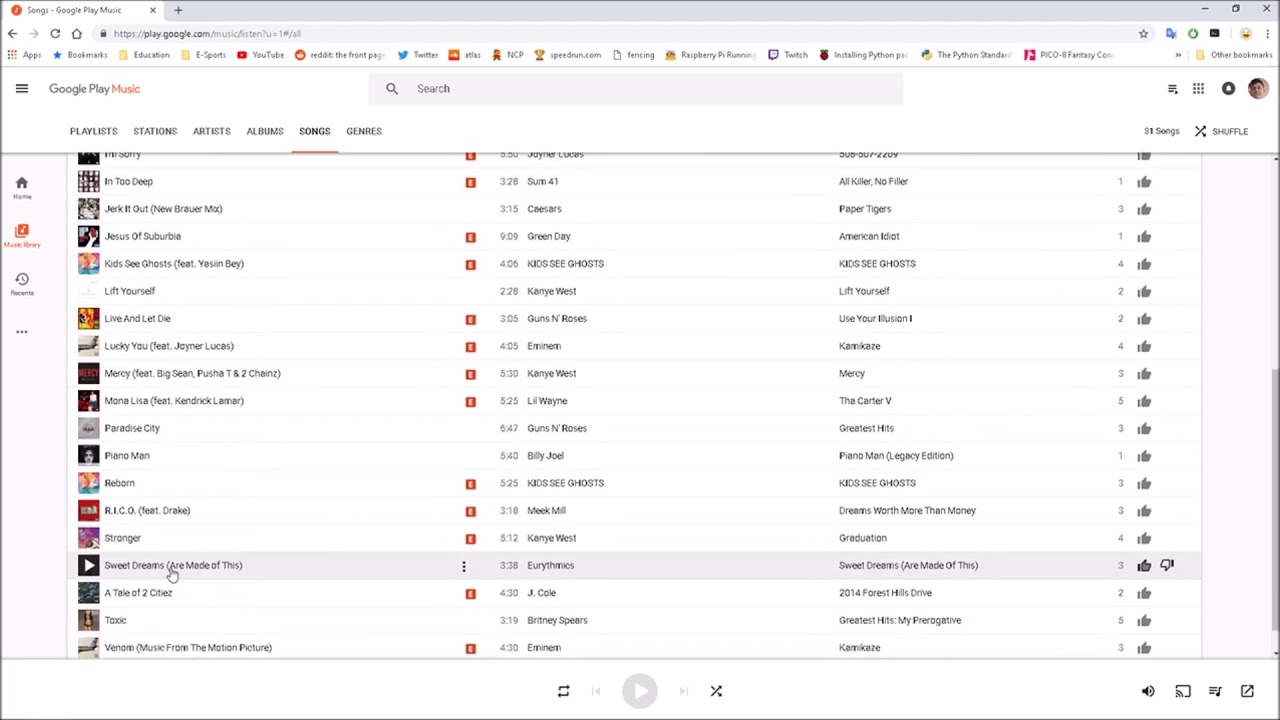Click the Search input field

click(x=636, y=89)
